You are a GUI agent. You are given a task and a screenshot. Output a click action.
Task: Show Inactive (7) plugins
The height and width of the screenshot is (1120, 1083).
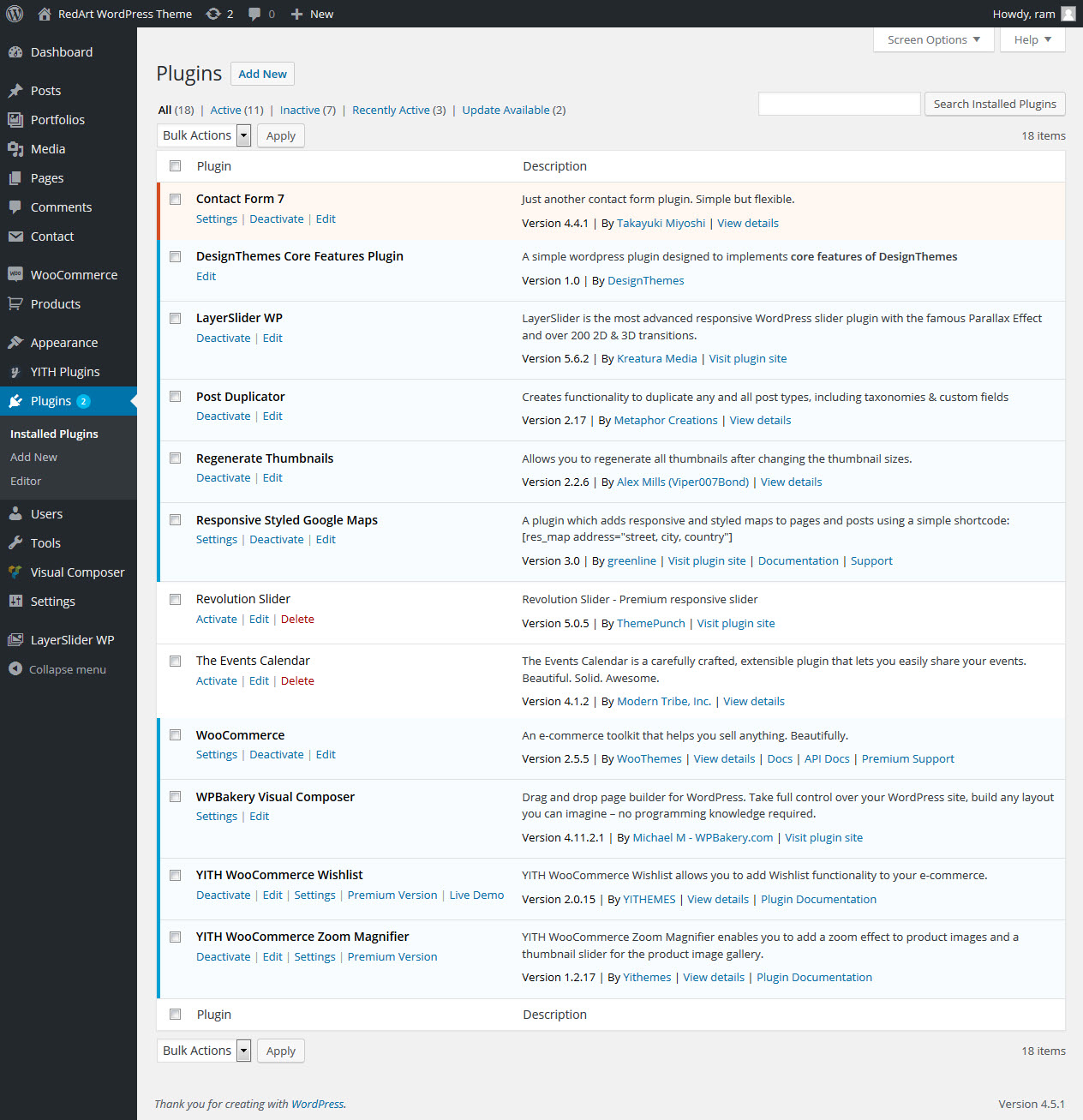(308, 110)
